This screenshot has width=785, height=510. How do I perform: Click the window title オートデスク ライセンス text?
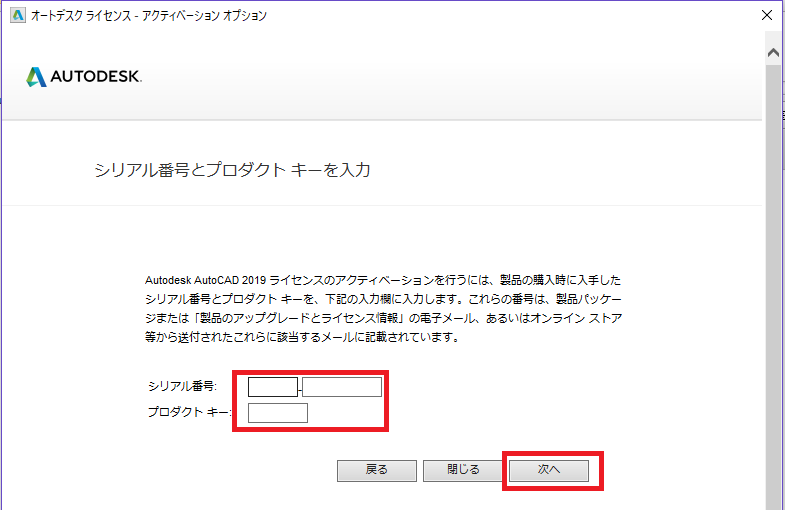pos(149,16)
